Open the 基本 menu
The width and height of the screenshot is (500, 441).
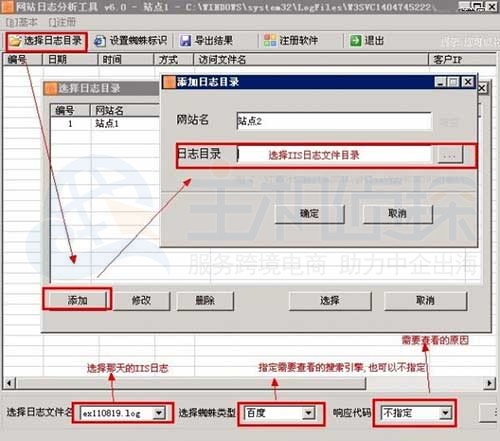click(22, 22)
